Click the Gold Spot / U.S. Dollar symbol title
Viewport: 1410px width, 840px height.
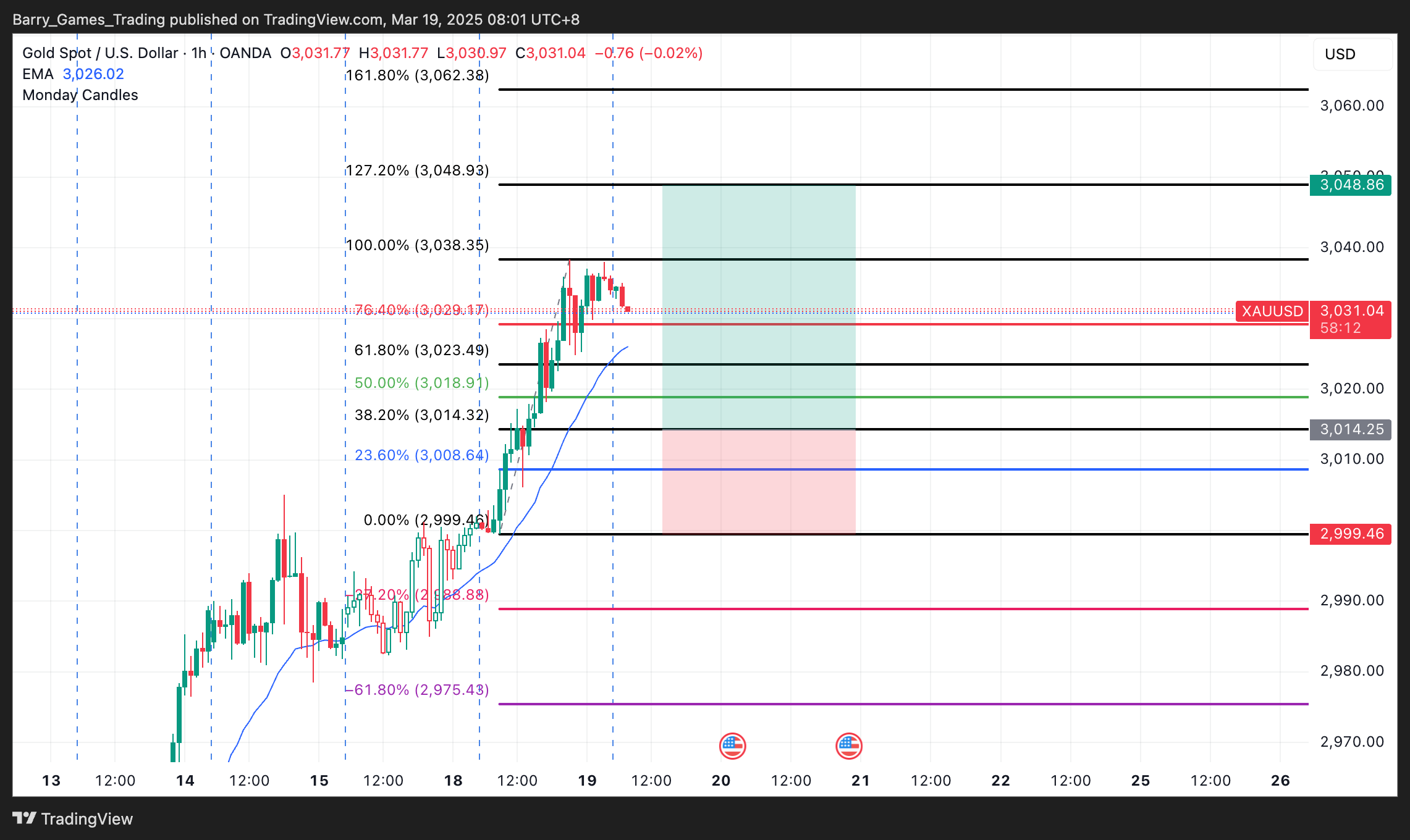(100, 53)
